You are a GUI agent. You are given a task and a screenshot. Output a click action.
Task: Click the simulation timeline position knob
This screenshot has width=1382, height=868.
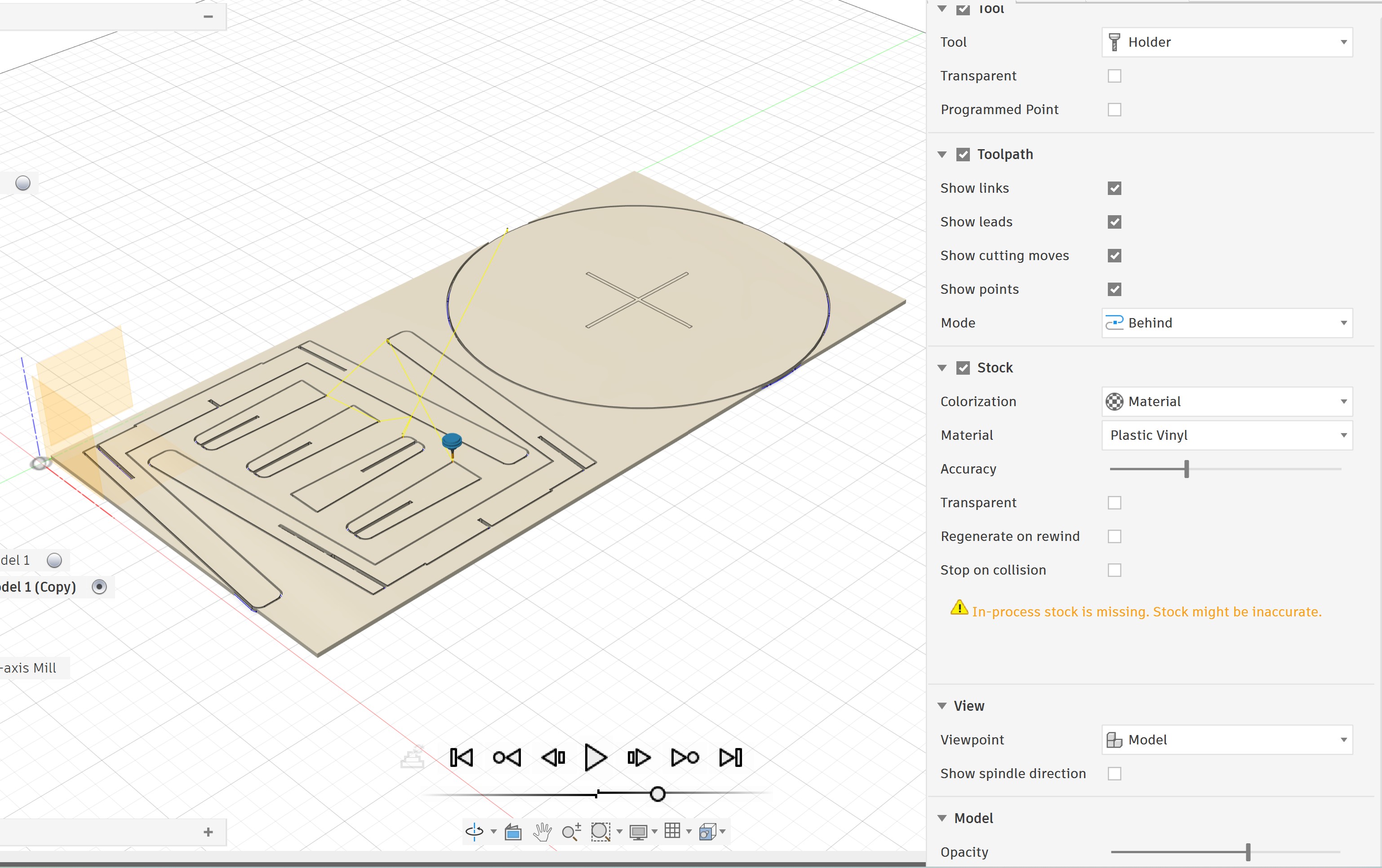point(658,794)
